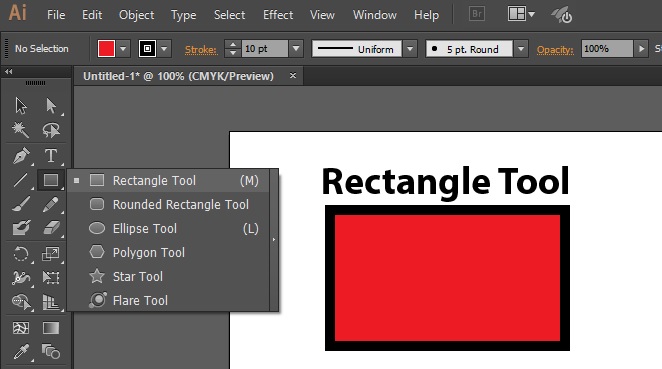The width and height of the screenshot is (662, 369).
Task: Select the Rotate tool
Action: click(21, 254)
